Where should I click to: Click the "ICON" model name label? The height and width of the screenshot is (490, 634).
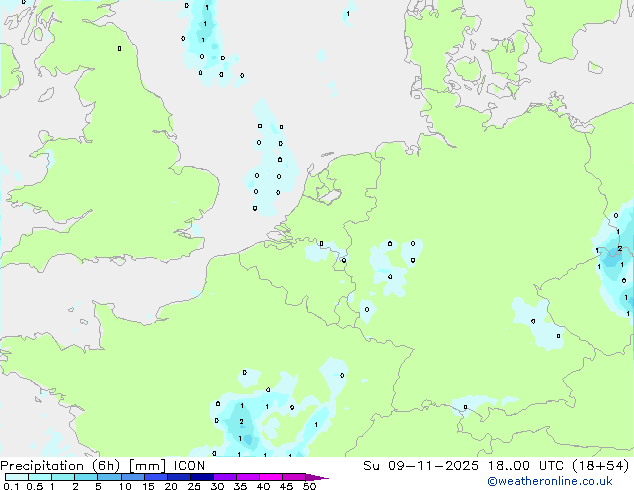coord(189,466)
